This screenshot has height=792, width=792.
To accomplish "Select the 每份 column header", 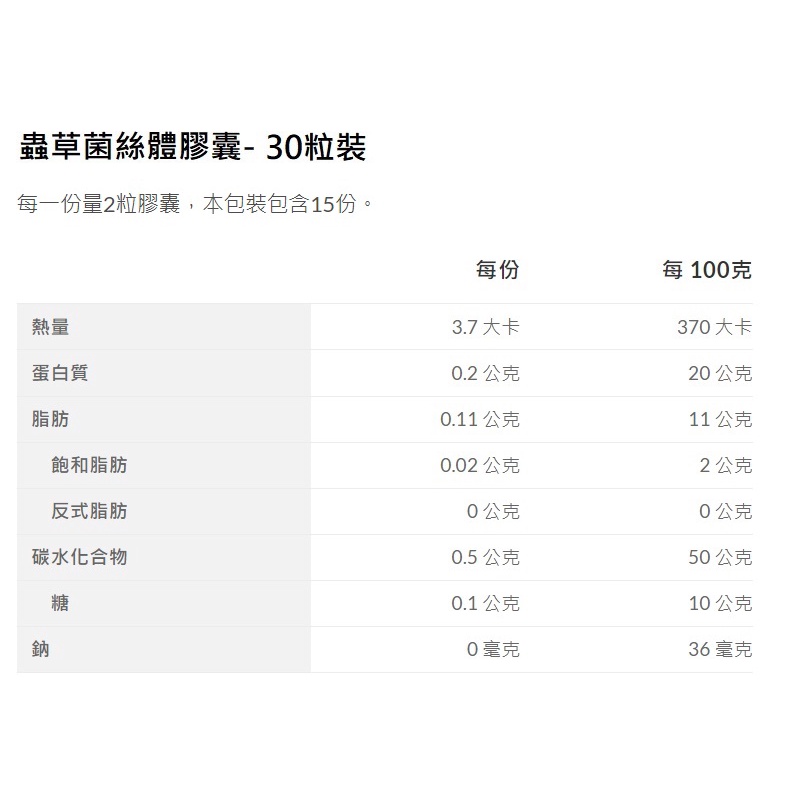I will tap(497, 270).
